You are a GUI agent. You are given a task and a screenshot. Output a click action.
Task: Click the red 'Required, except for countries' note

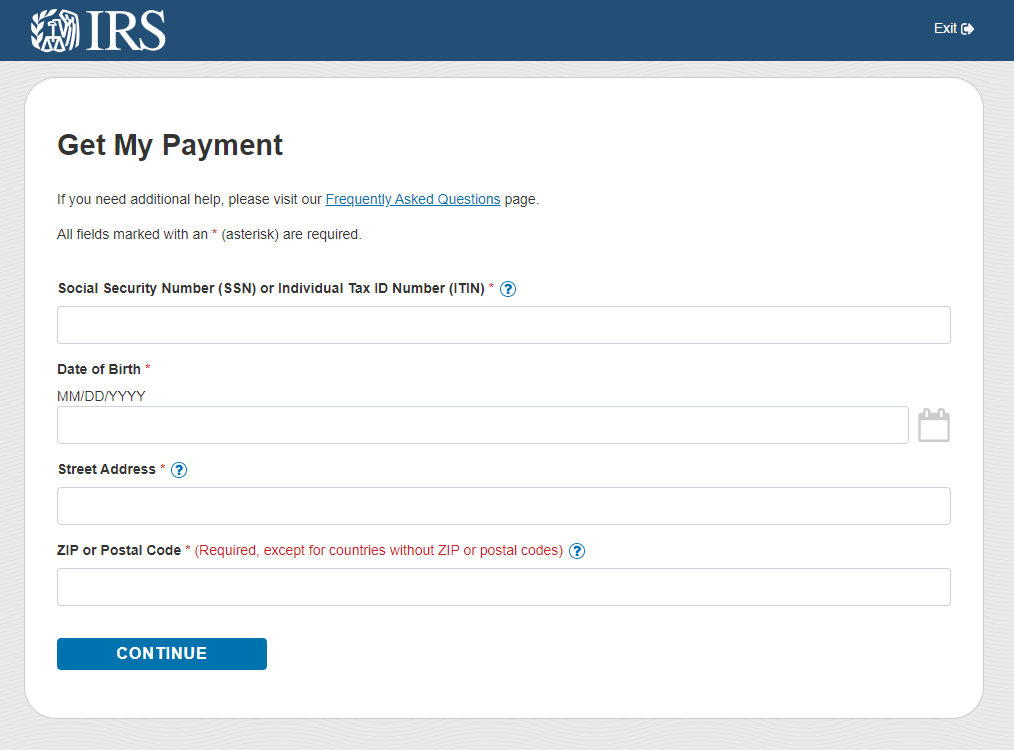click(x=379, y=550)
